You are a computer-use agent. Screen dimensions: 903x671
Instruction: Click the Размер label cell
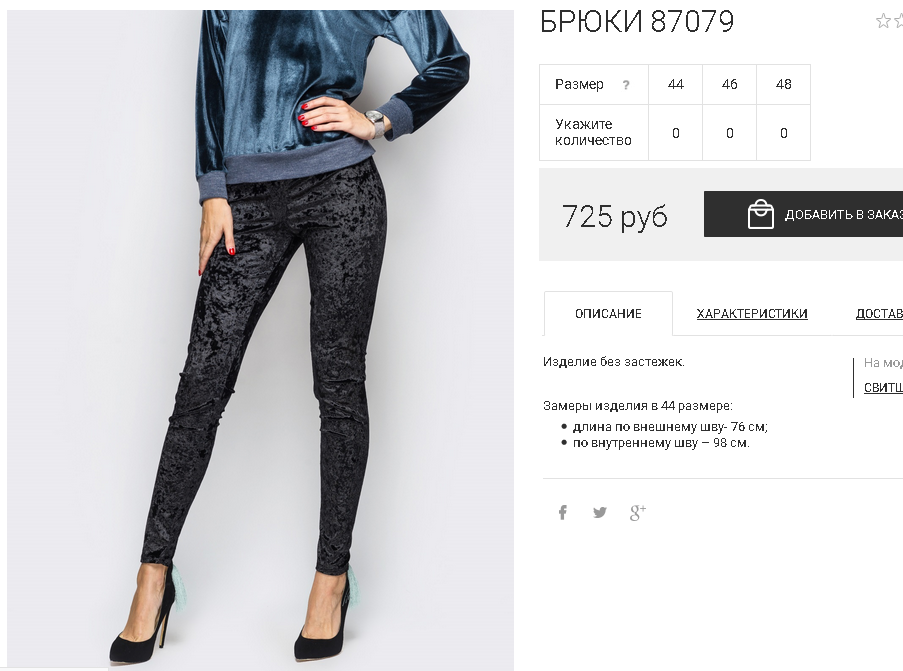click(594, 84)
